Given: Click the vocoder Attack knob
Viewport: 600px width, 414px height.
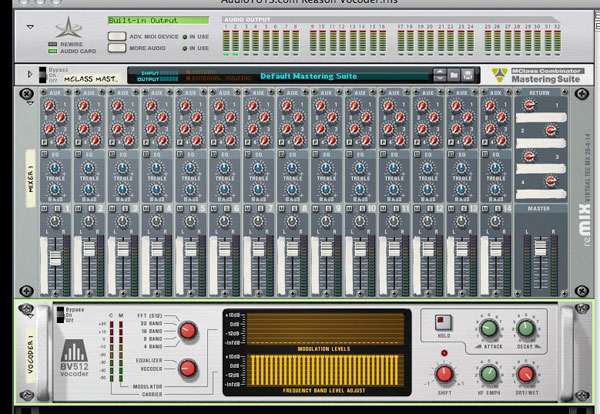Looking at the screenshot, I should pyautogui.click(x=489, y=328).
